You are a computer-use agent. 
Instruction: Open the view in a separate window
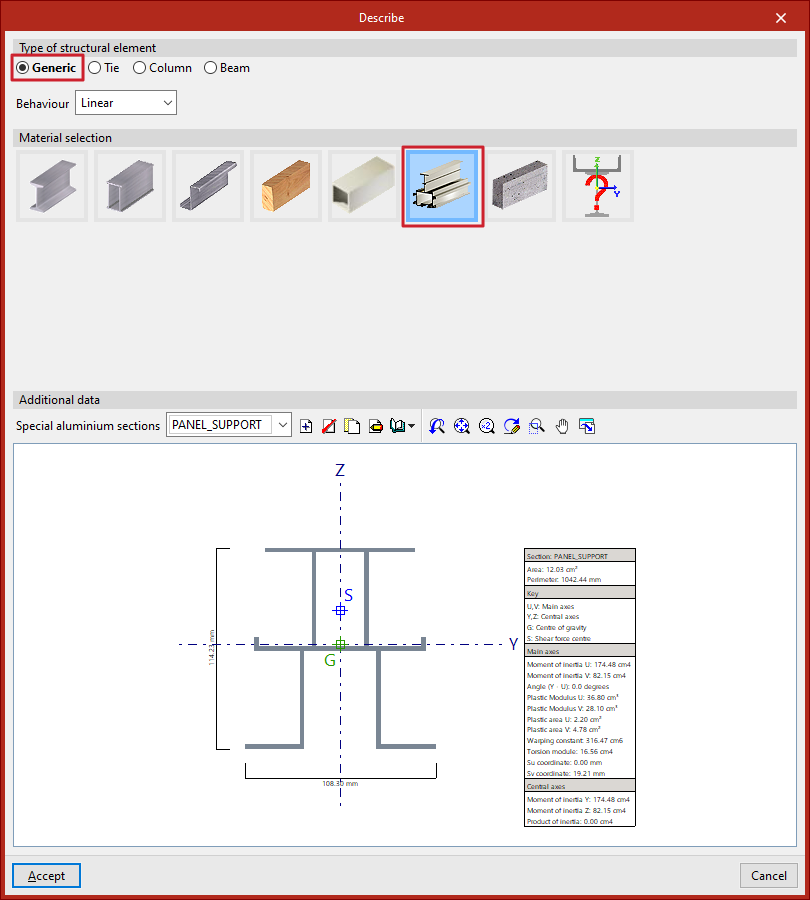pyautogui.click(x=587, y=426)
